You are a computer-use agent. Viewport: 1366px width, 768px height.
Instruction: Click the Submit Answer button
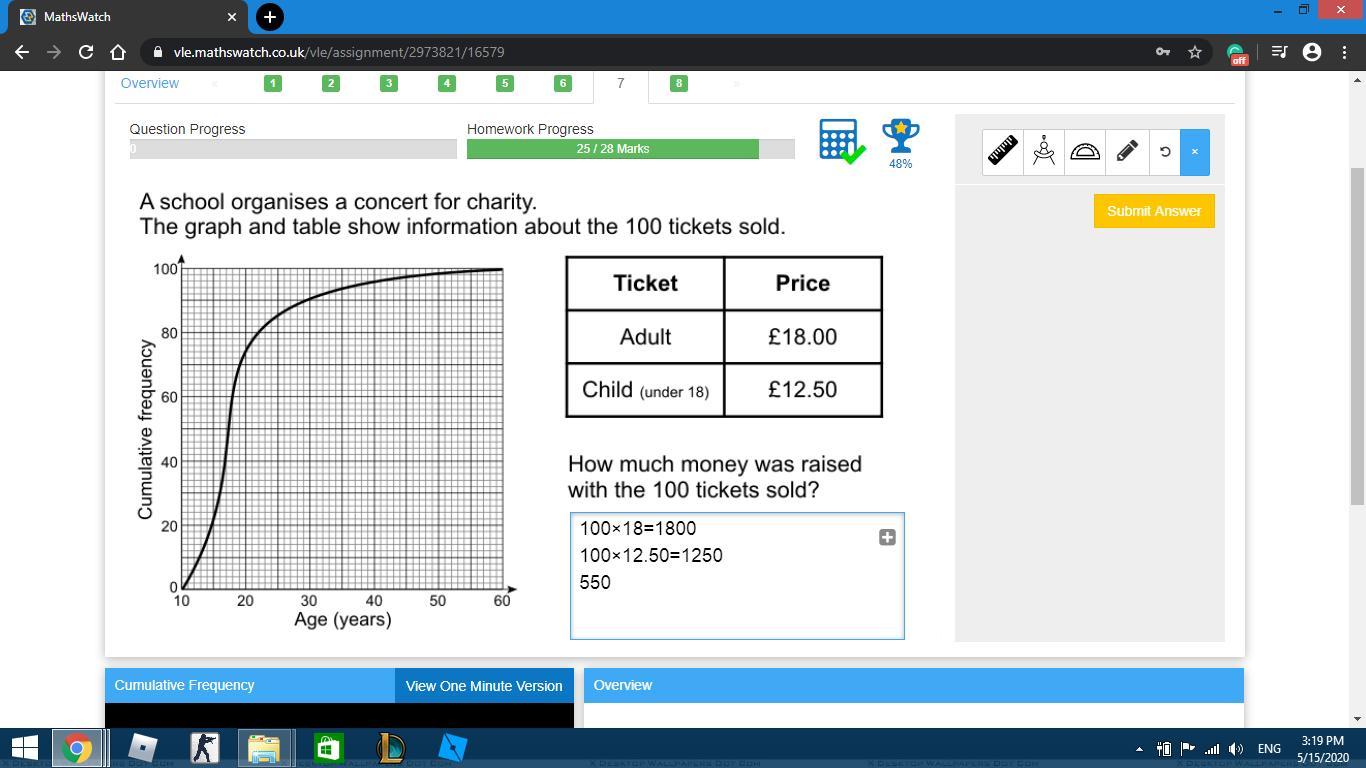tap(1153, 211)
